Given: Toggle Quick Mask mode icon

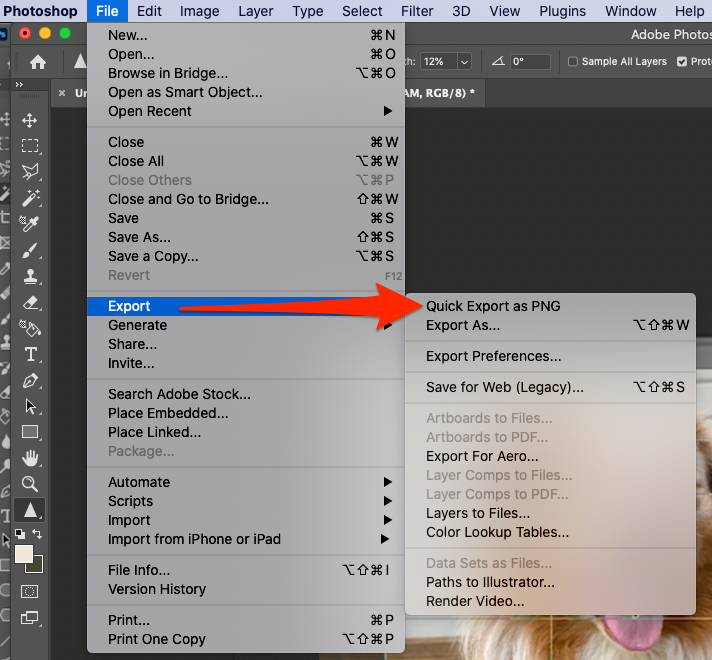Looking at the screenshot, I should click(x=30, y=591).
